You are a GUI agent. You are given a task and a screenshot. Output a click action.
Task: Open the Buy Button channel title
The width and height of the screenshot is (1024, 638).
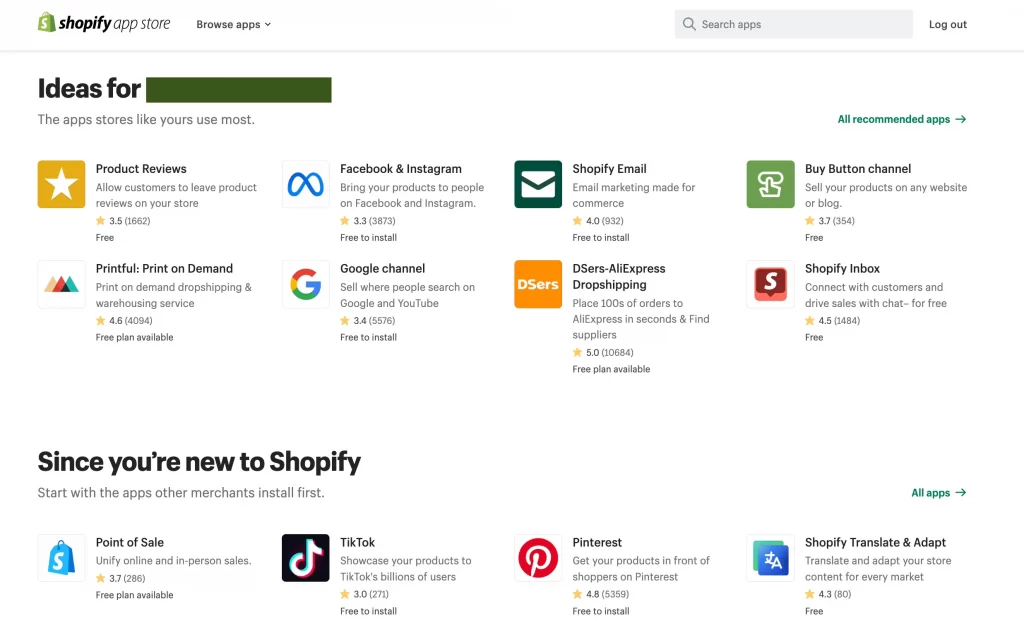click(857, 168)
